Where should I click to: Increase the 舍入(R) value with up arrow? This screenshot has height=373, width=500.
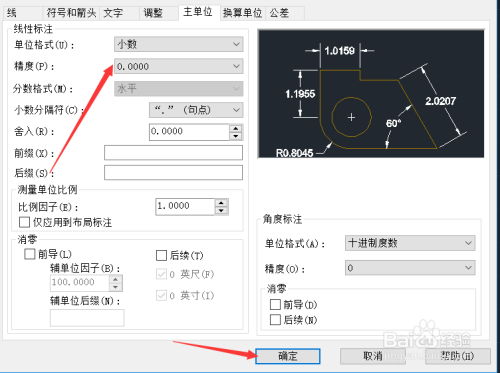pyautogui.click(x=236, y=129)
